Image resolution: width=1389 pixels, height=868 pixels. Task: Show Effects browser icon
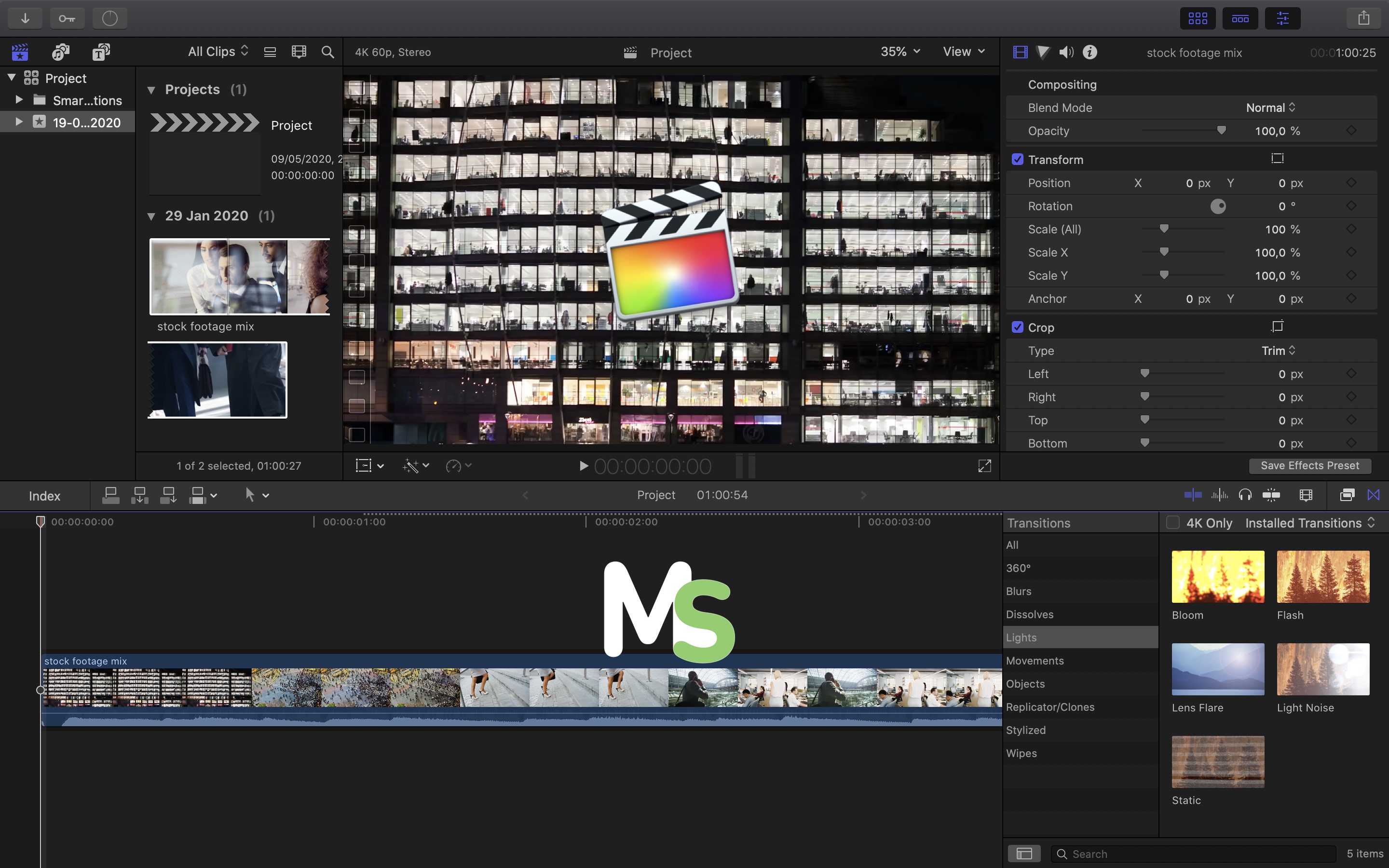point(1347,495)
